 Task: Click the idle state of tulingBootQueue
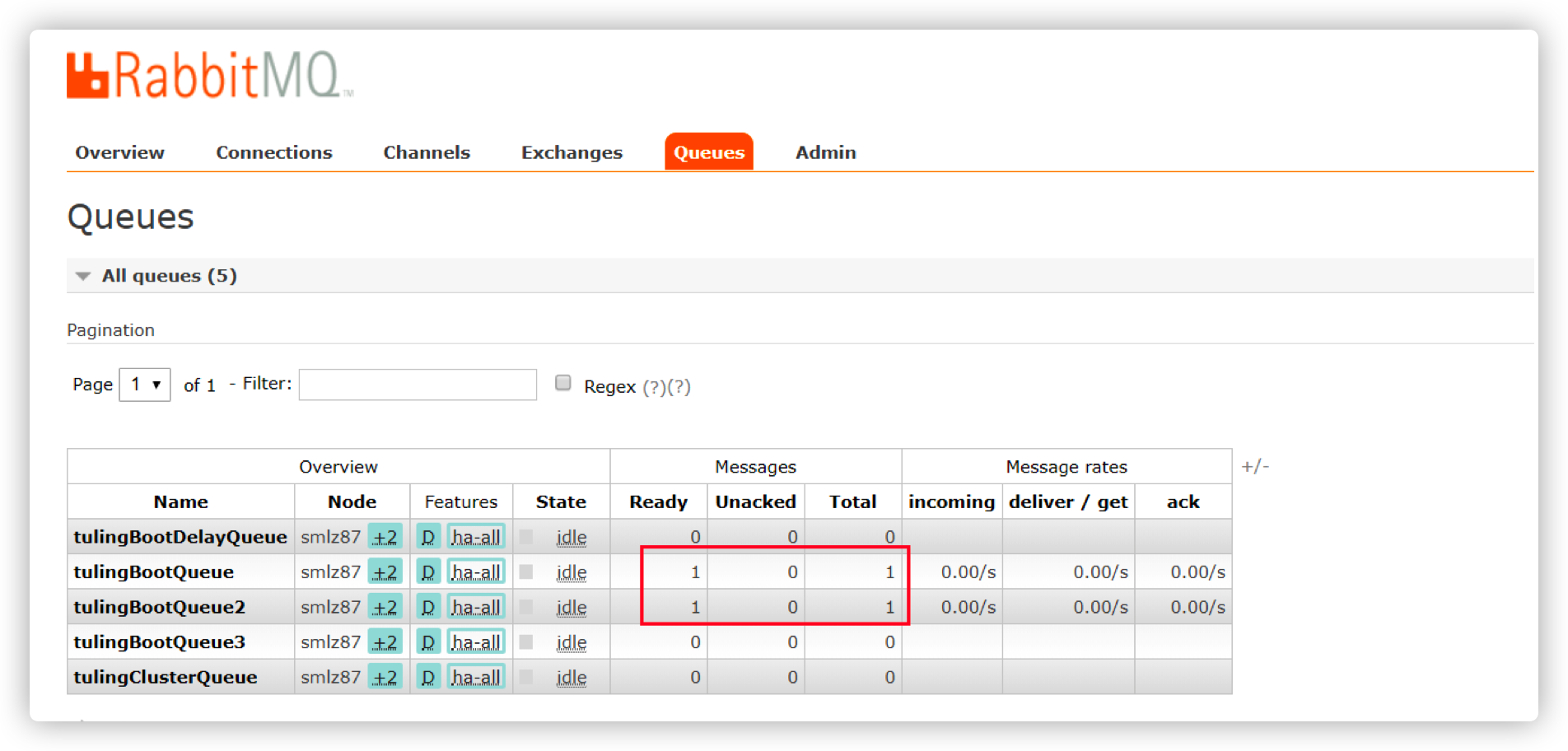pyautogui.click(x=572, y=572)
